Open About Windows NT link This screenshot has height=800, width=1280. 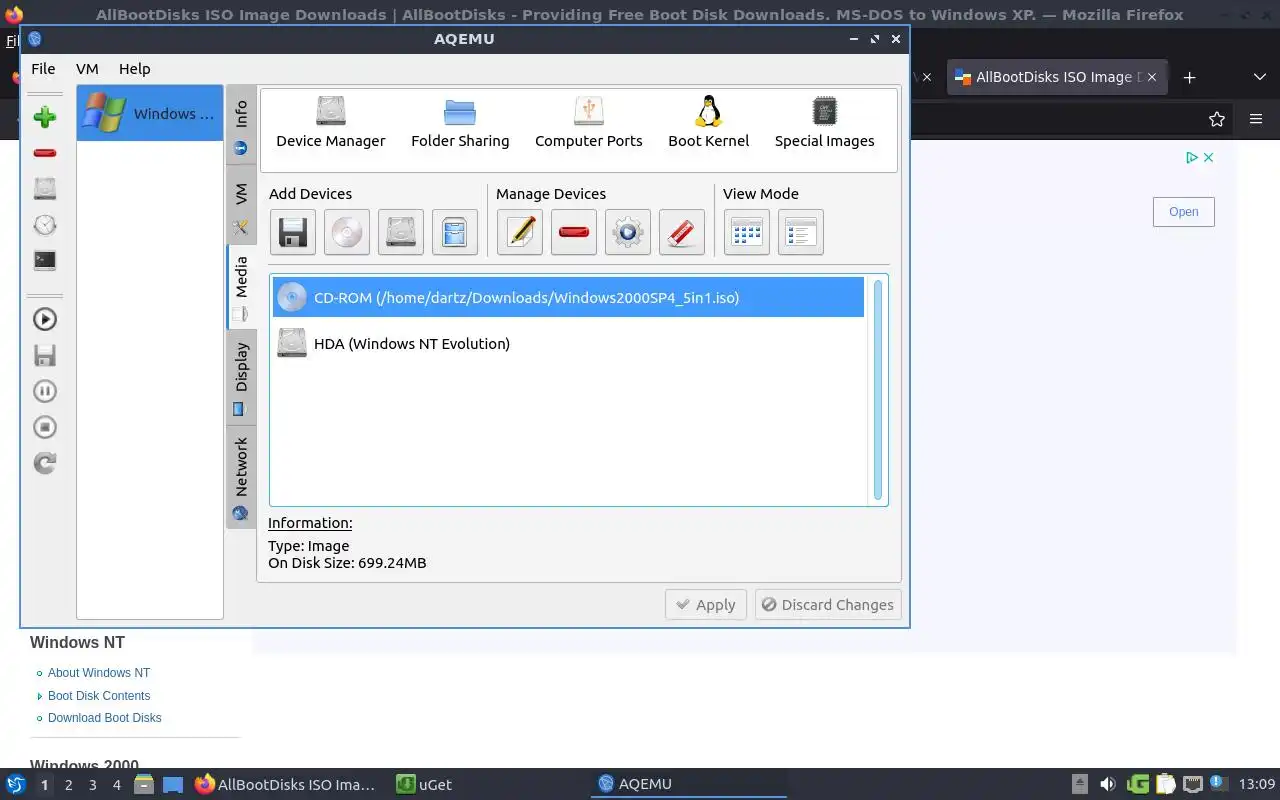click(x=99, y=673)
